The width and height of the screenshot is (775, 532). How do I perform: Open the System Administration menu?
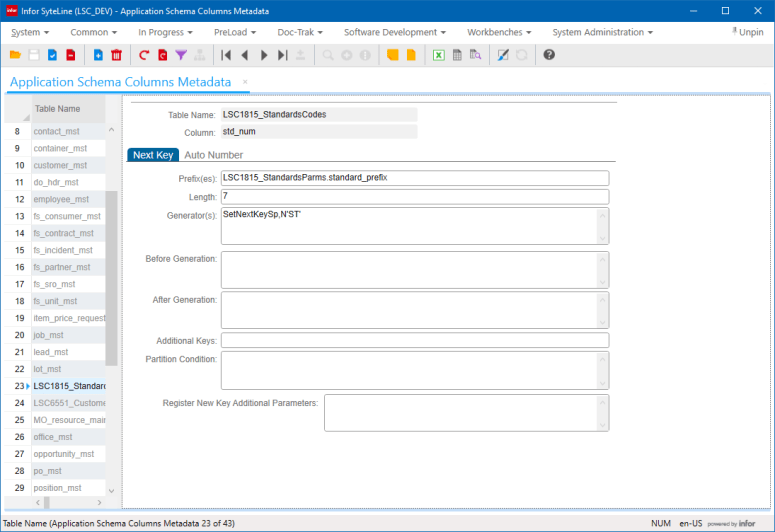[x=603, y=32]
